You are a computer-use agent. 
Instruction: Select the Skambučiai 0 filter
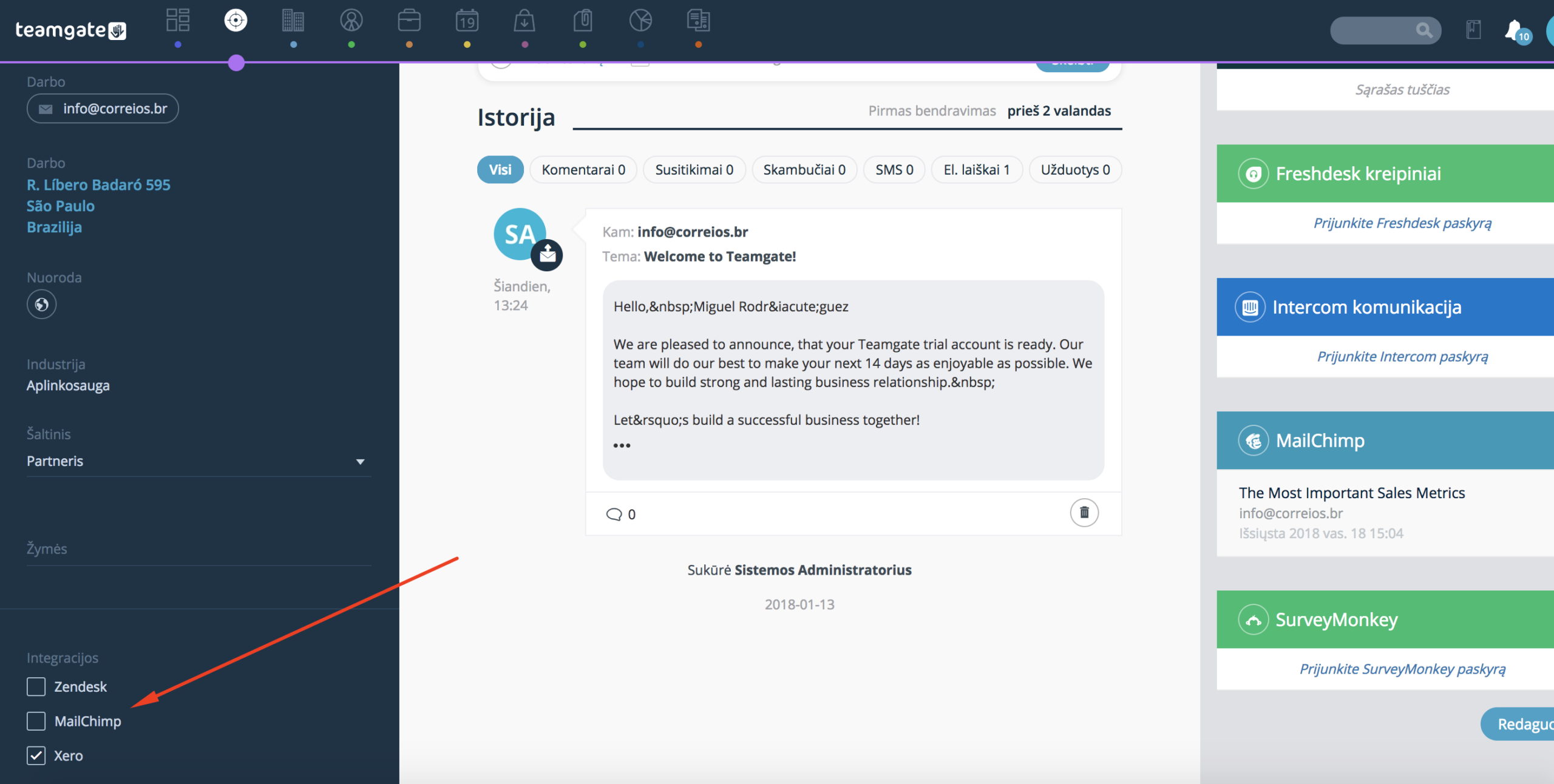804,170
